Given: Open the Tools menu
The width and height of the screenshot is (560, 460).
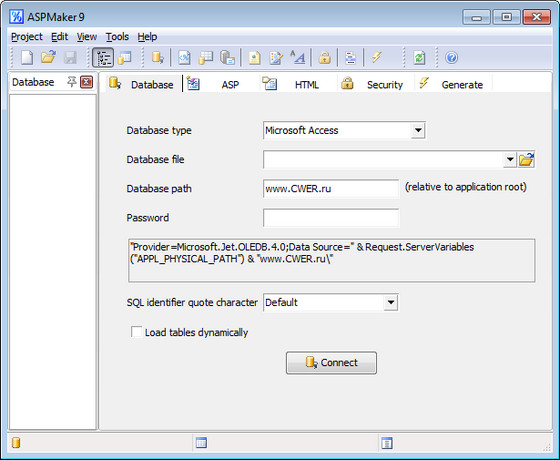Looking at the screenshot, I should click(117, 37).
